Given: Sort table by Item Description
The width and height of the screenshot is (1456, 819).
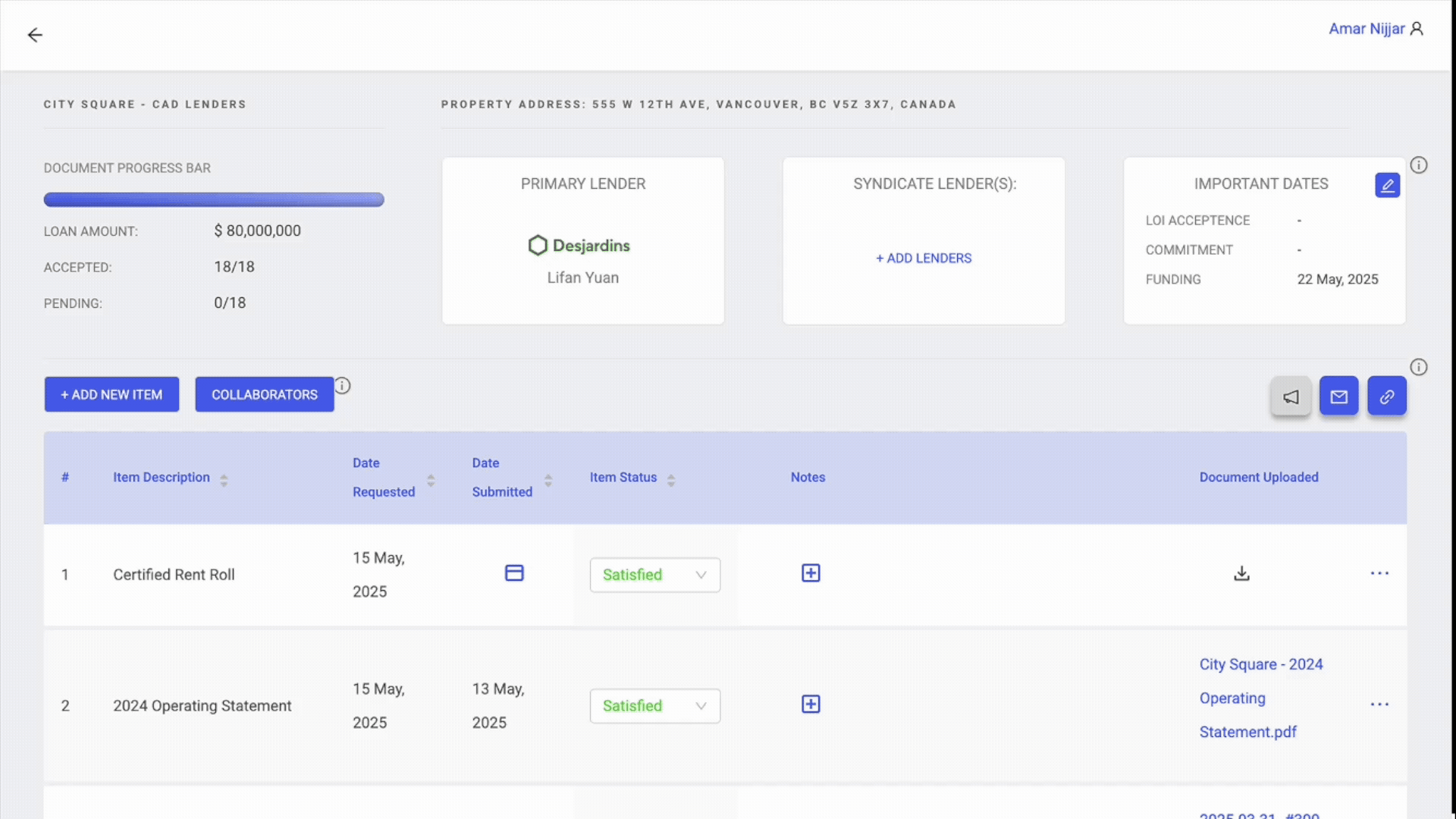Looking at the screenshot, I should pyautogui.click(x=223, y=479).
